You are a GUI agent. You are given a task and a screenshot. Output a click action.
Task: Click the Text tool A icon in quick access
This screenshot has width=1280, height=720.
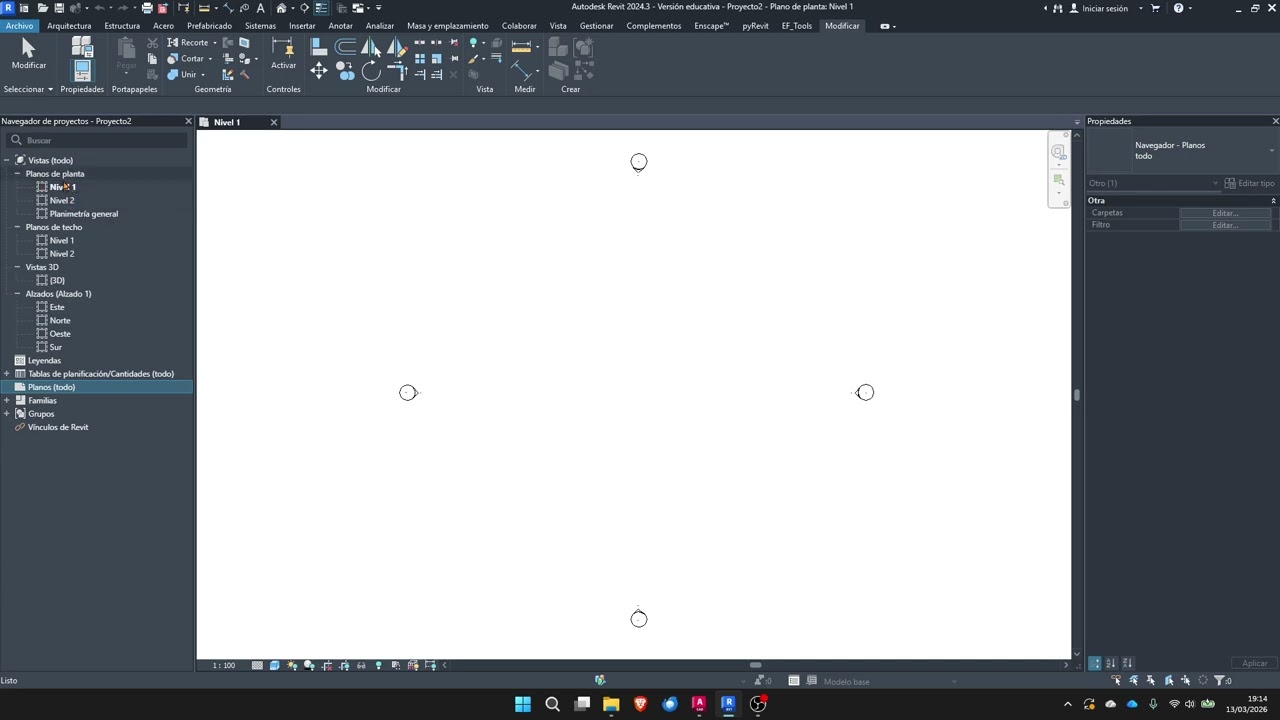(x=260, y=8)
